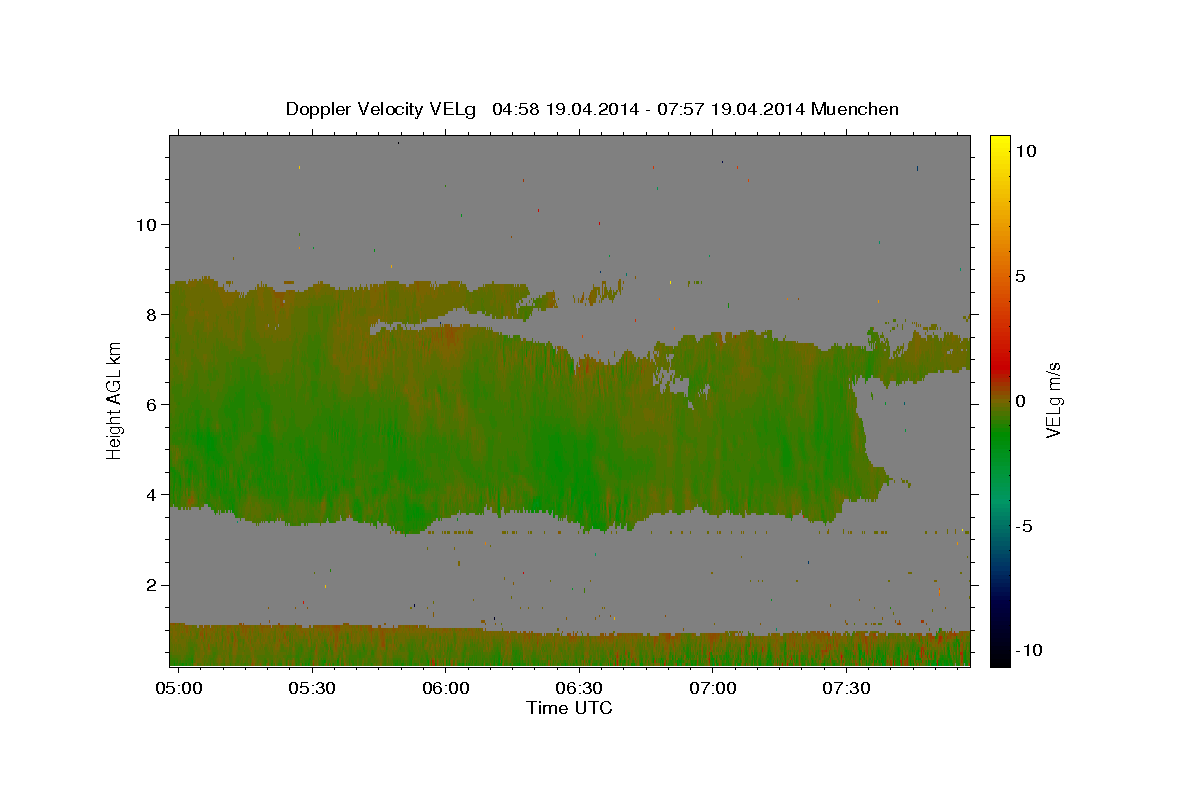Click the 05:00 time tick label
This screenshot has width=1200, height=800.
[180, 689]
